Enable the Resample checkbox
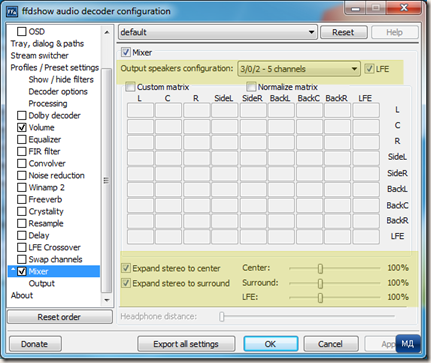 click(x=22, y=224)
